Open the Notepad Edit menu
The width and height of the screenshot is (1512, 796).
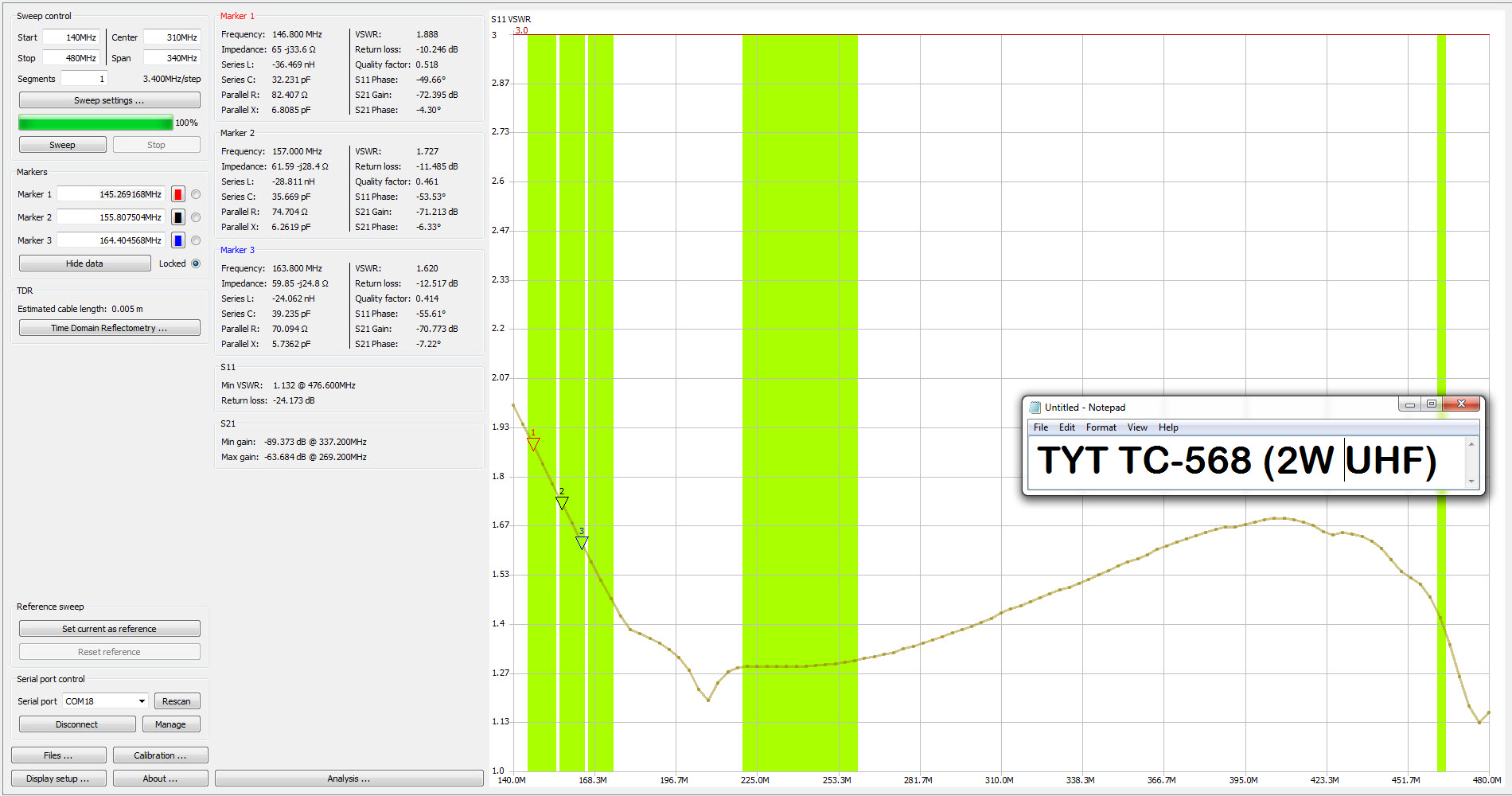click(1067, 427)
